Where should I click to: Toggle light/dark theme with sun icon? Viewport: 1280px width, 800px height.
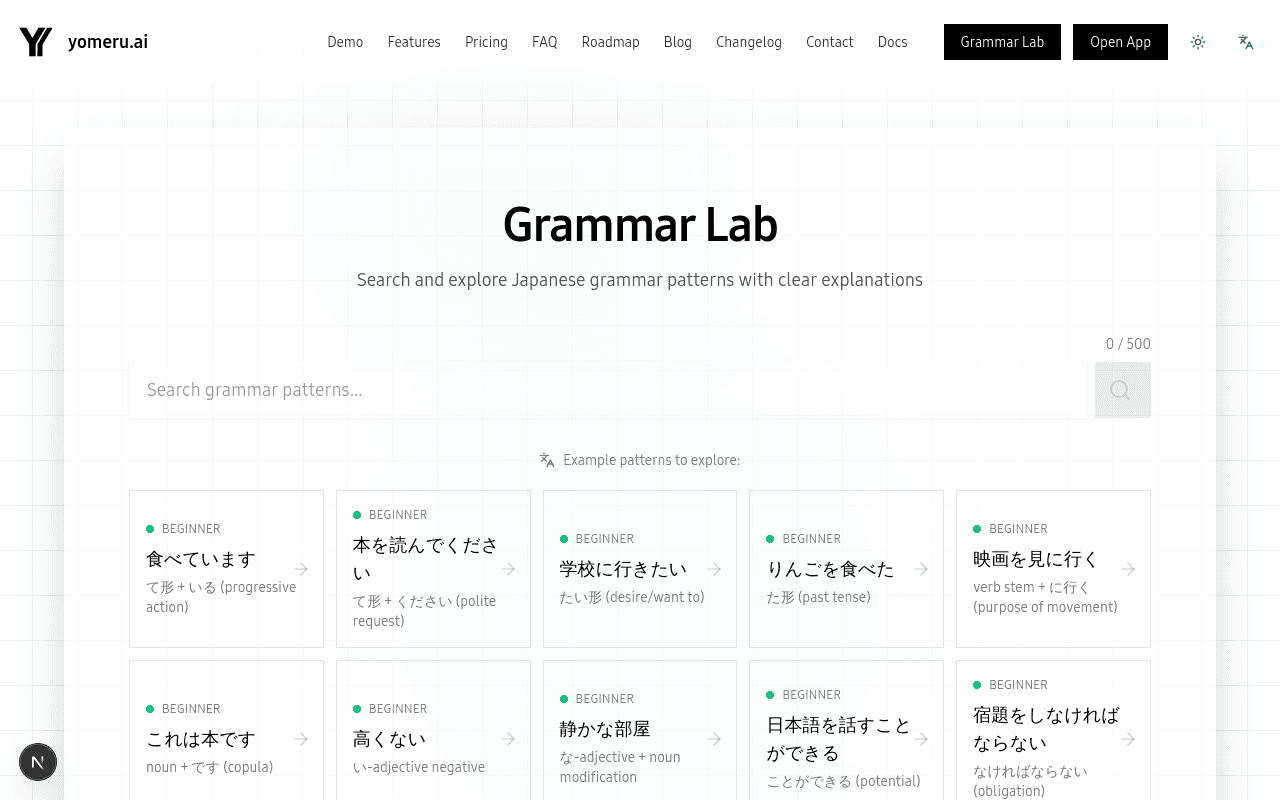(x=1198, y=42)
